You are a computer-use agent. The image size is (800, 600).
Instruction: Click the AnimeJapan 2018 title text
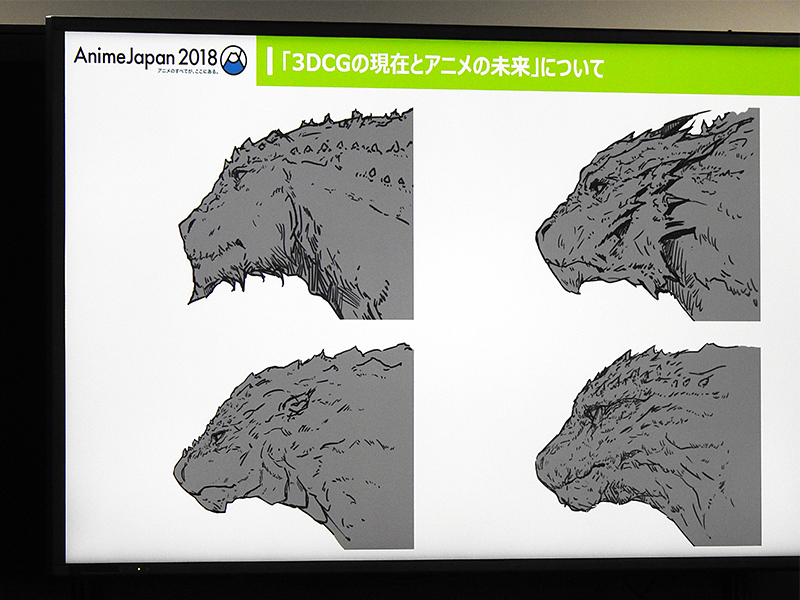point(146,57)
